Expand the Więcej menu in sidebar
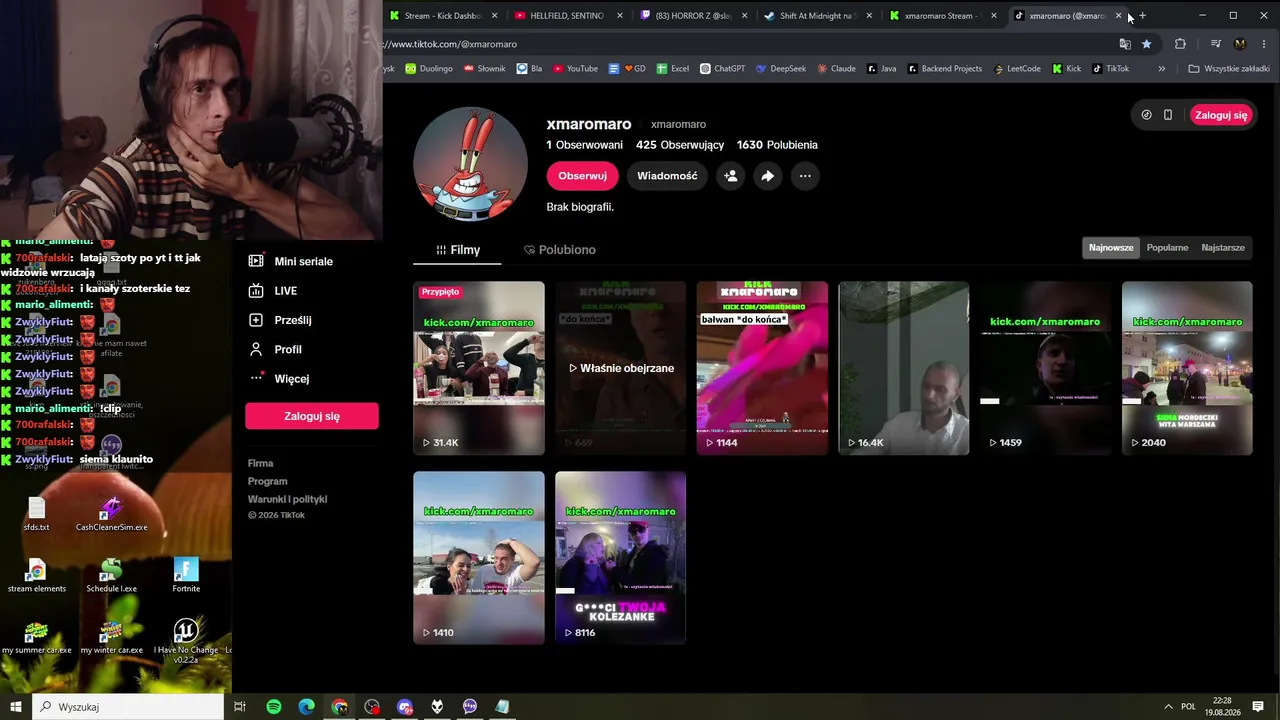The image size is (1280, 720). 279,378
